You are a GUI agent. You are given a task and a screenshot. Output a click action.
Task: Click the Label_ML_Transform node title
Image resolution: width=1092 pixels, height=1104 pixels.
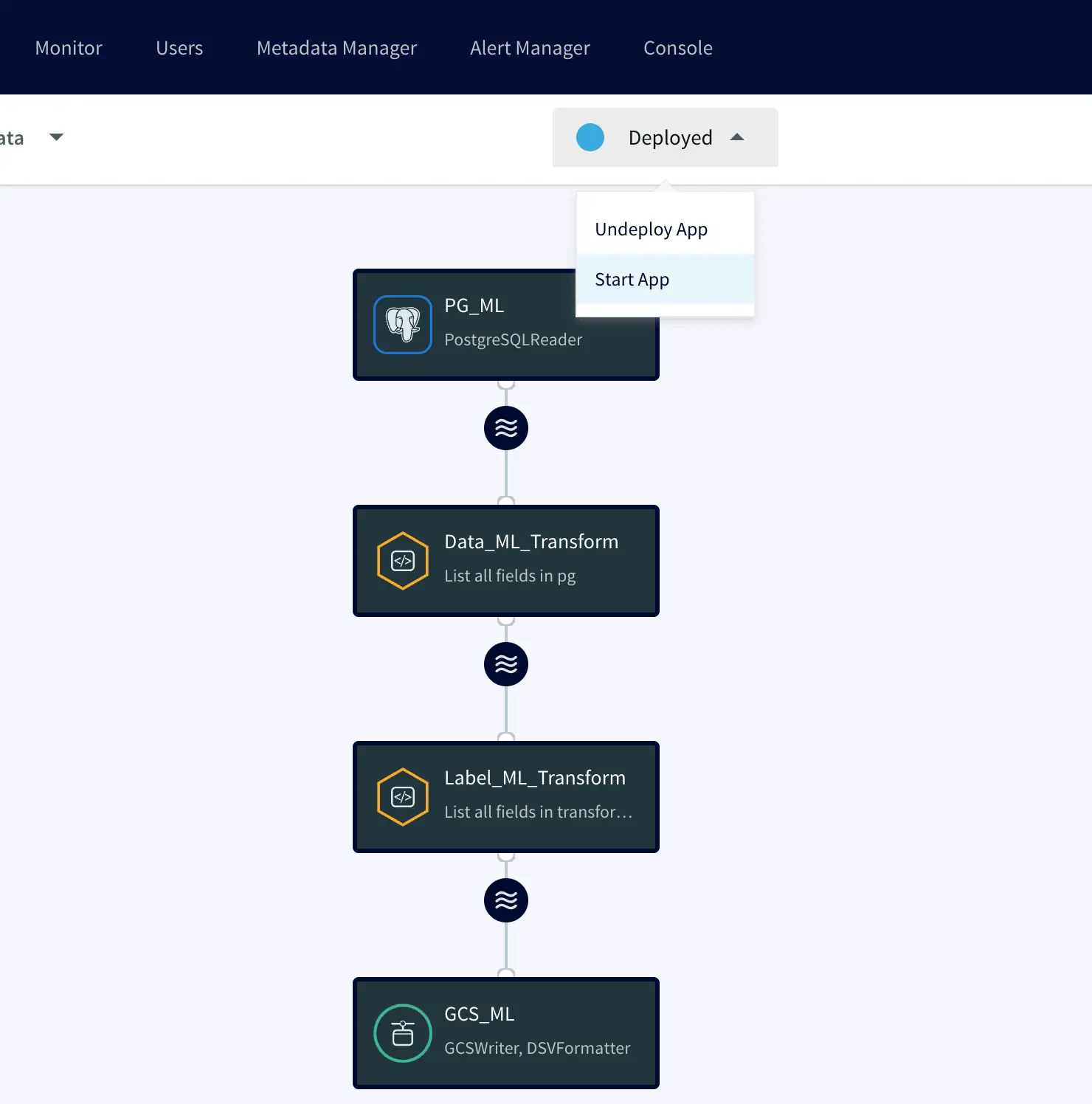coord(535,778)
